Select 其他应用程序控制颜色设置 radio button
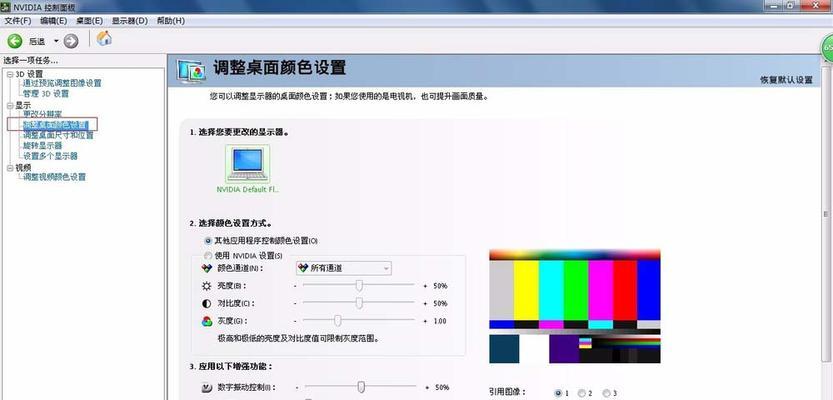Image resolution: width=833 pixels, height=400 pixels. tap(208, 241)
